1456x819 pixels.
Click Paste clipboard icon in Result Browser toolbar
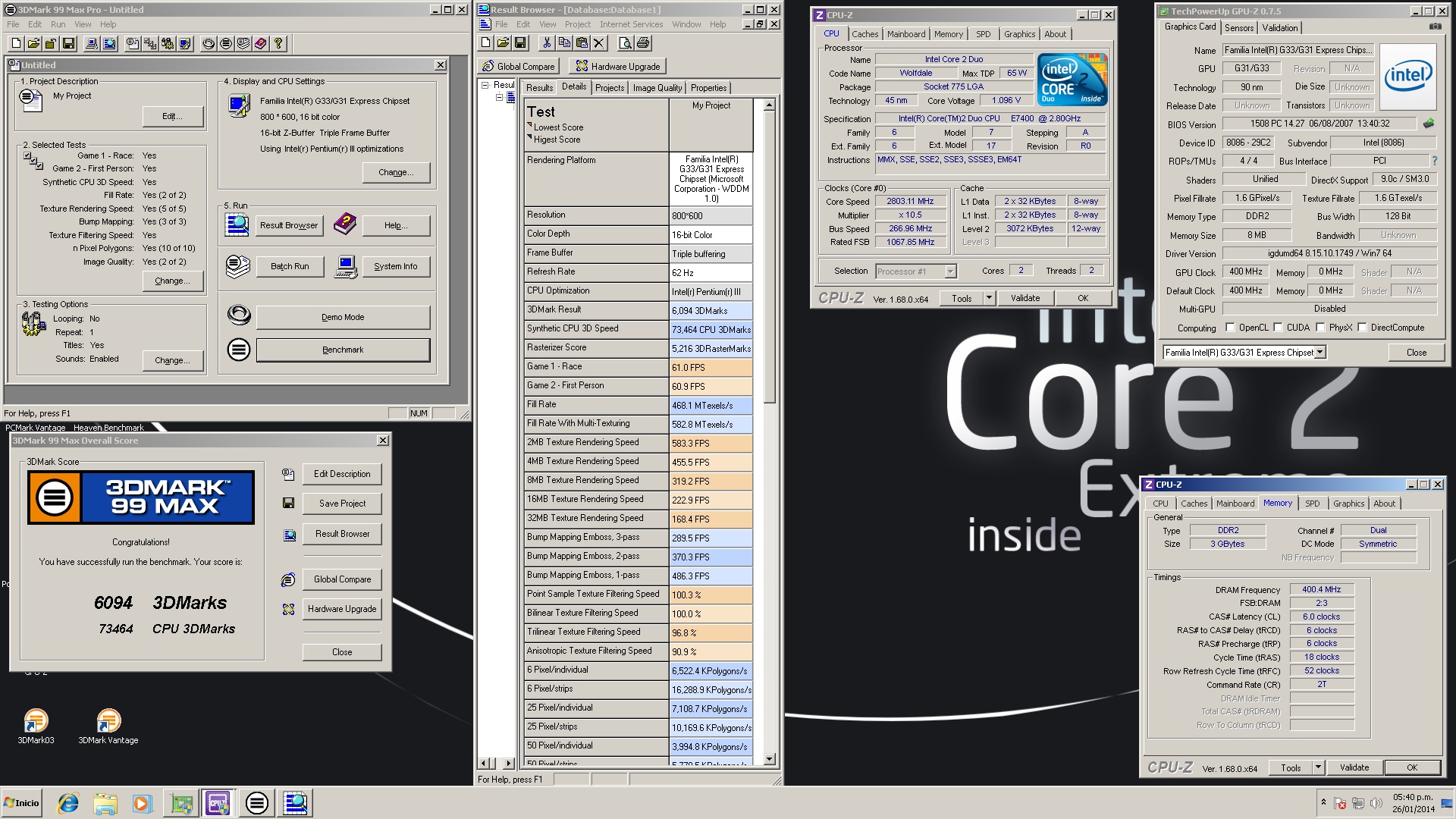coord(582,43)
